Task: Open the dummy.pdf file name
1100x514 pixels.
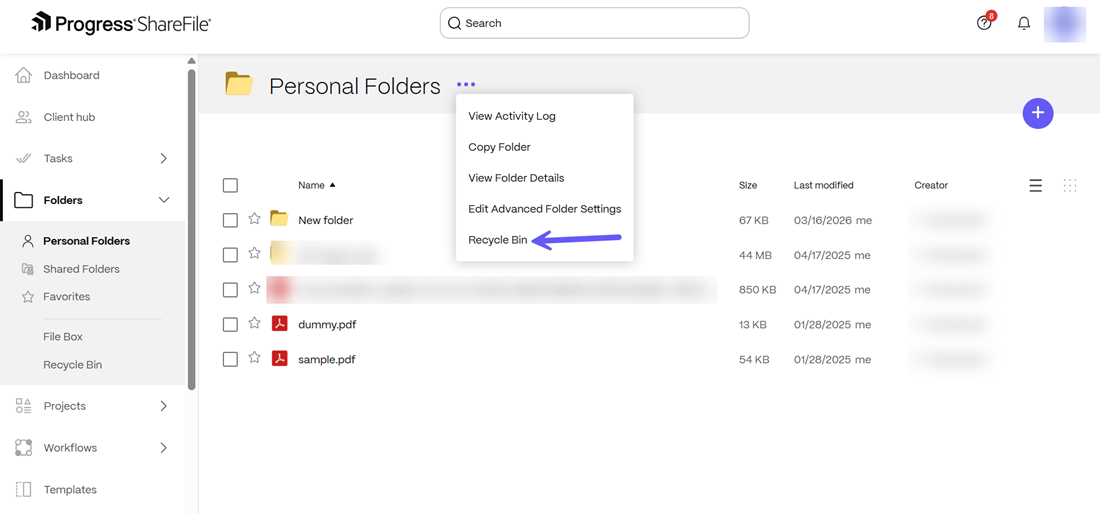Action: (x=328, y=325)
